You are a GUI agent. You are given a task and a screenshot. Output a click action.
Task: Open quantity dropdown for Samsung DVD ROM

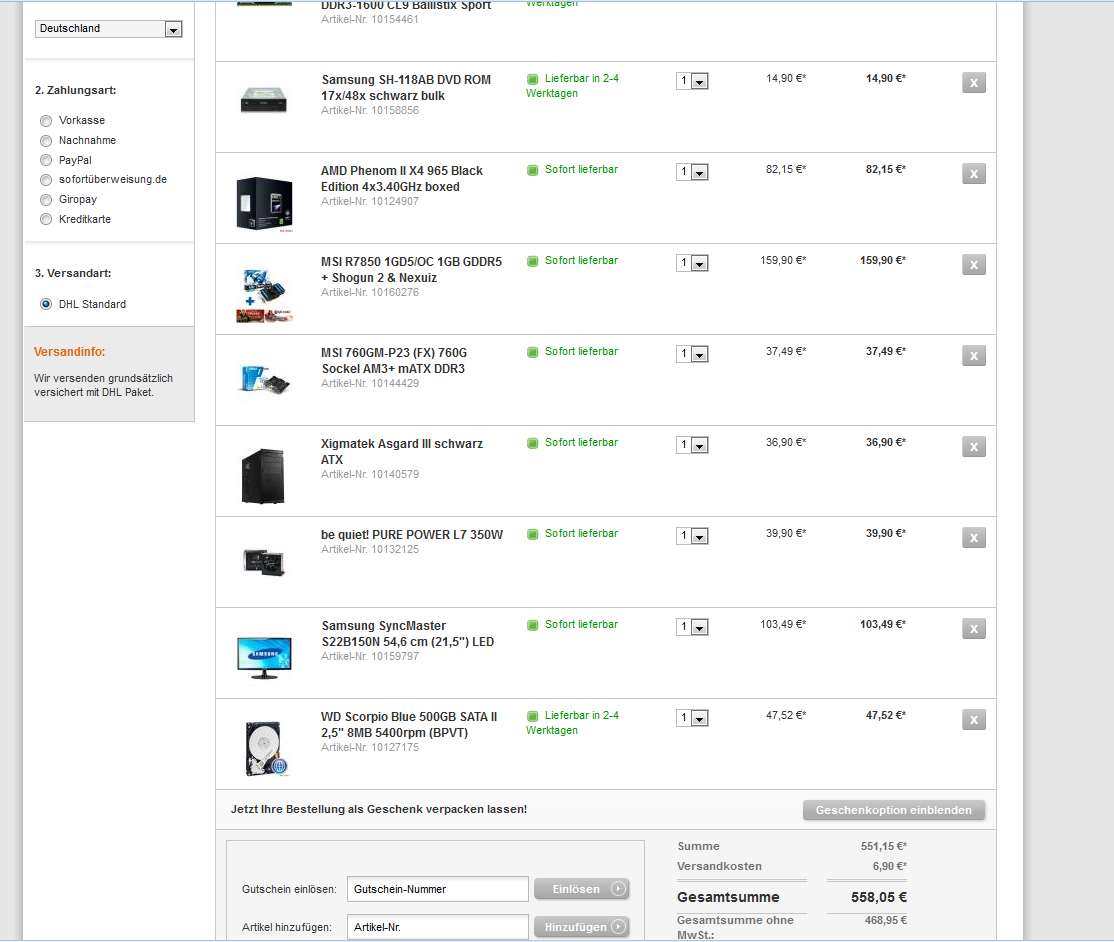(x=692, y=81)
